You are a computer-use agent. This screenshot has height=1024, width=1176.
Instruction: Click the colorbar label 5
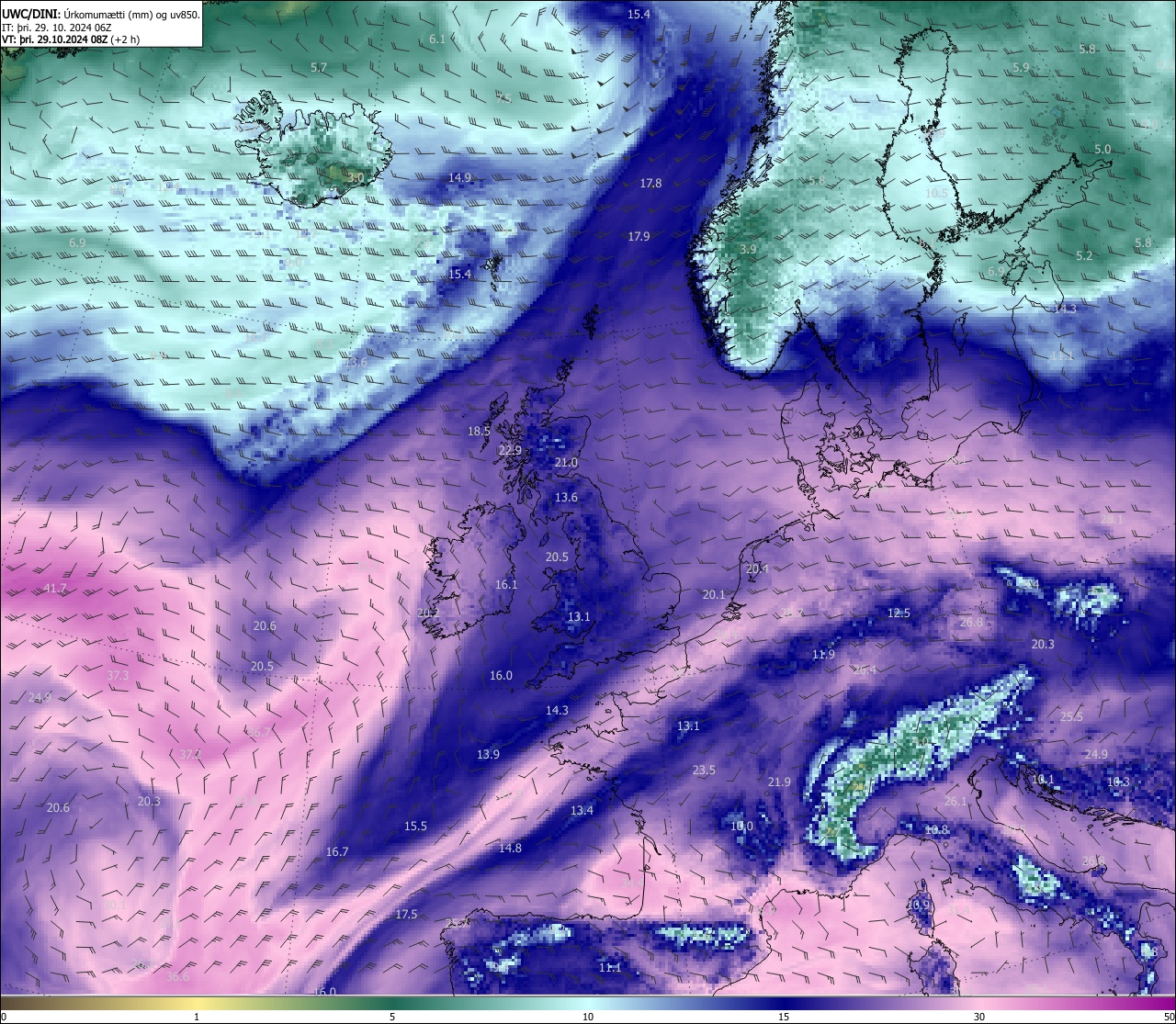click(x=392, y=1017)
